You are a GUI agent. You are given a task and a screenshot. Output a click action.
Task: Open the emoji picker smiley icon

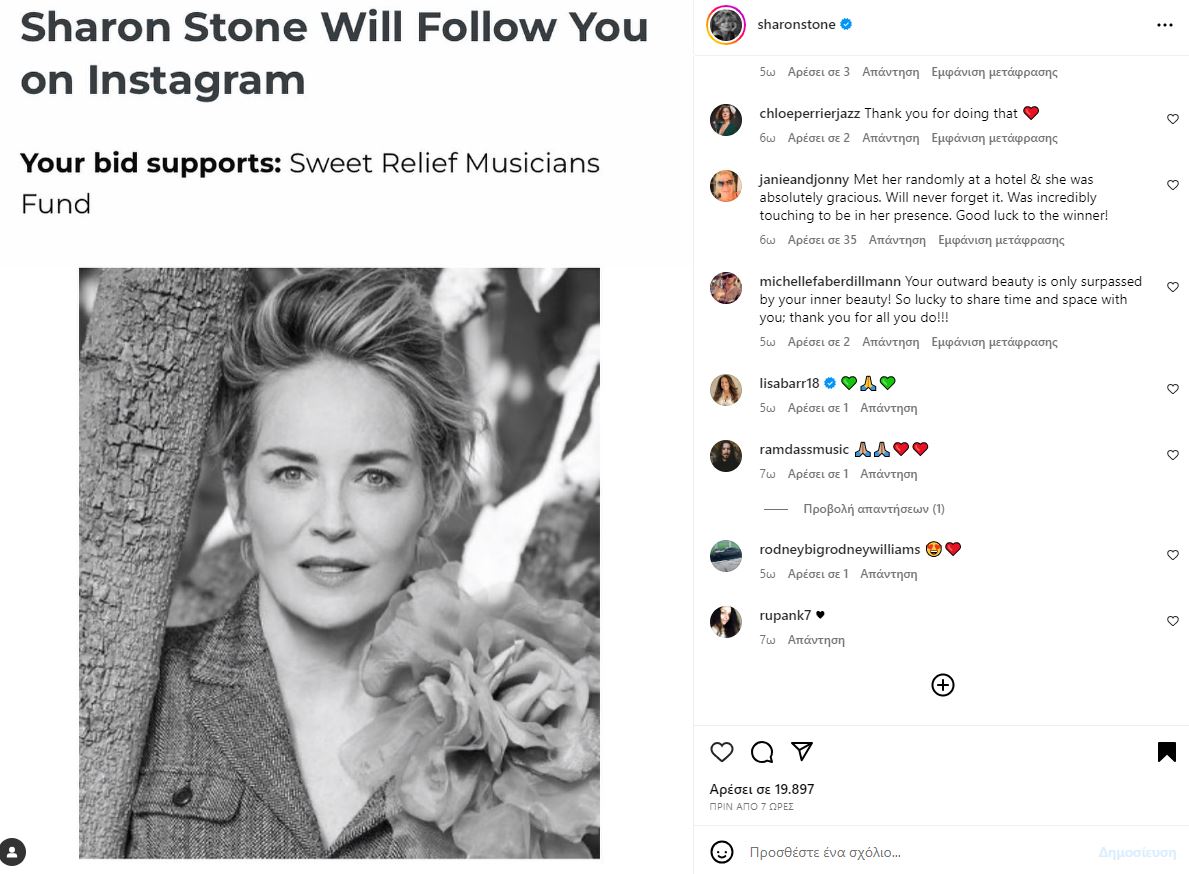click(721, 852)
